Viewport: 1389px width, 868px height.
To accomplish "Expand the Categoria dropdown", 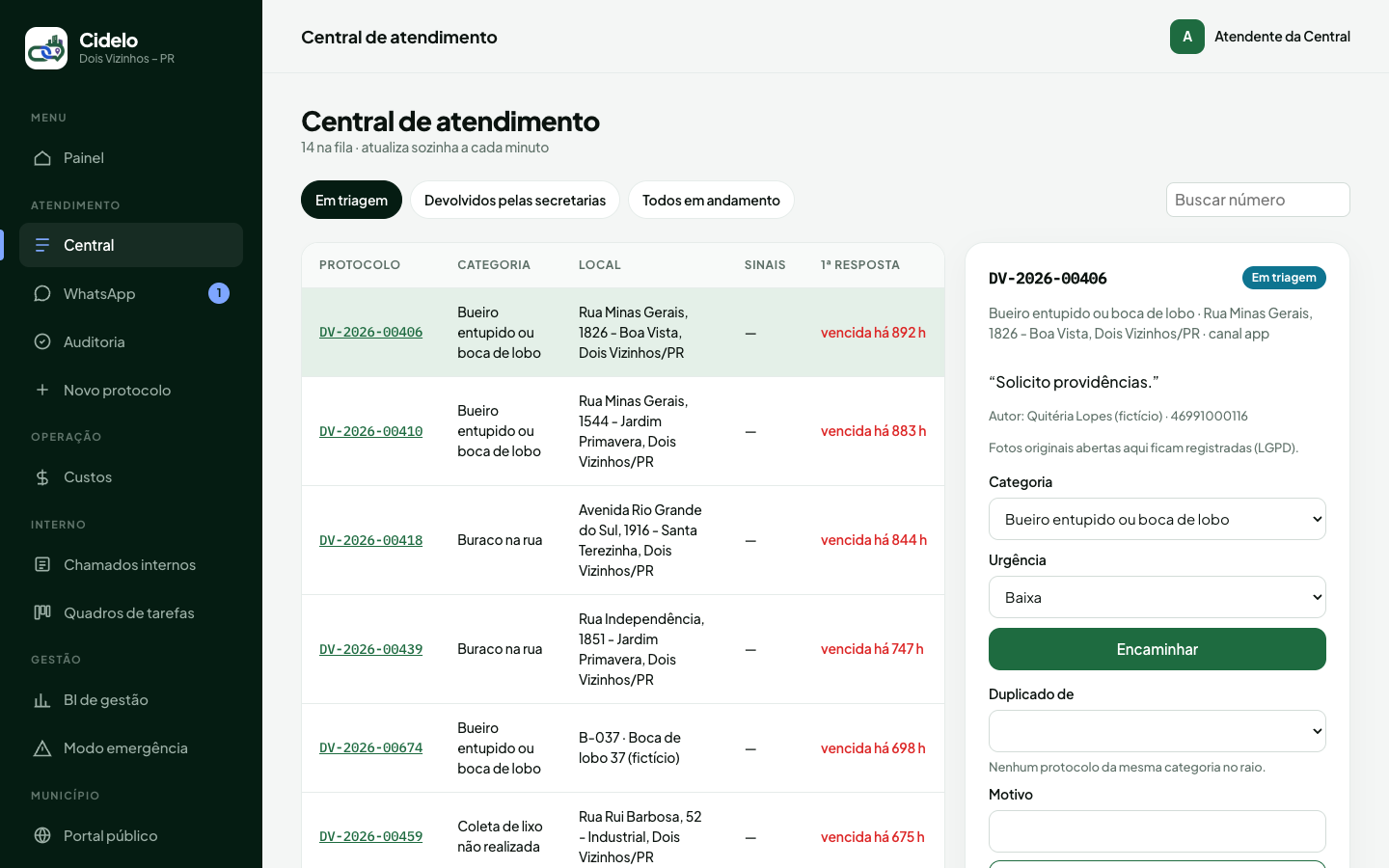I will tap(1157, 519).
